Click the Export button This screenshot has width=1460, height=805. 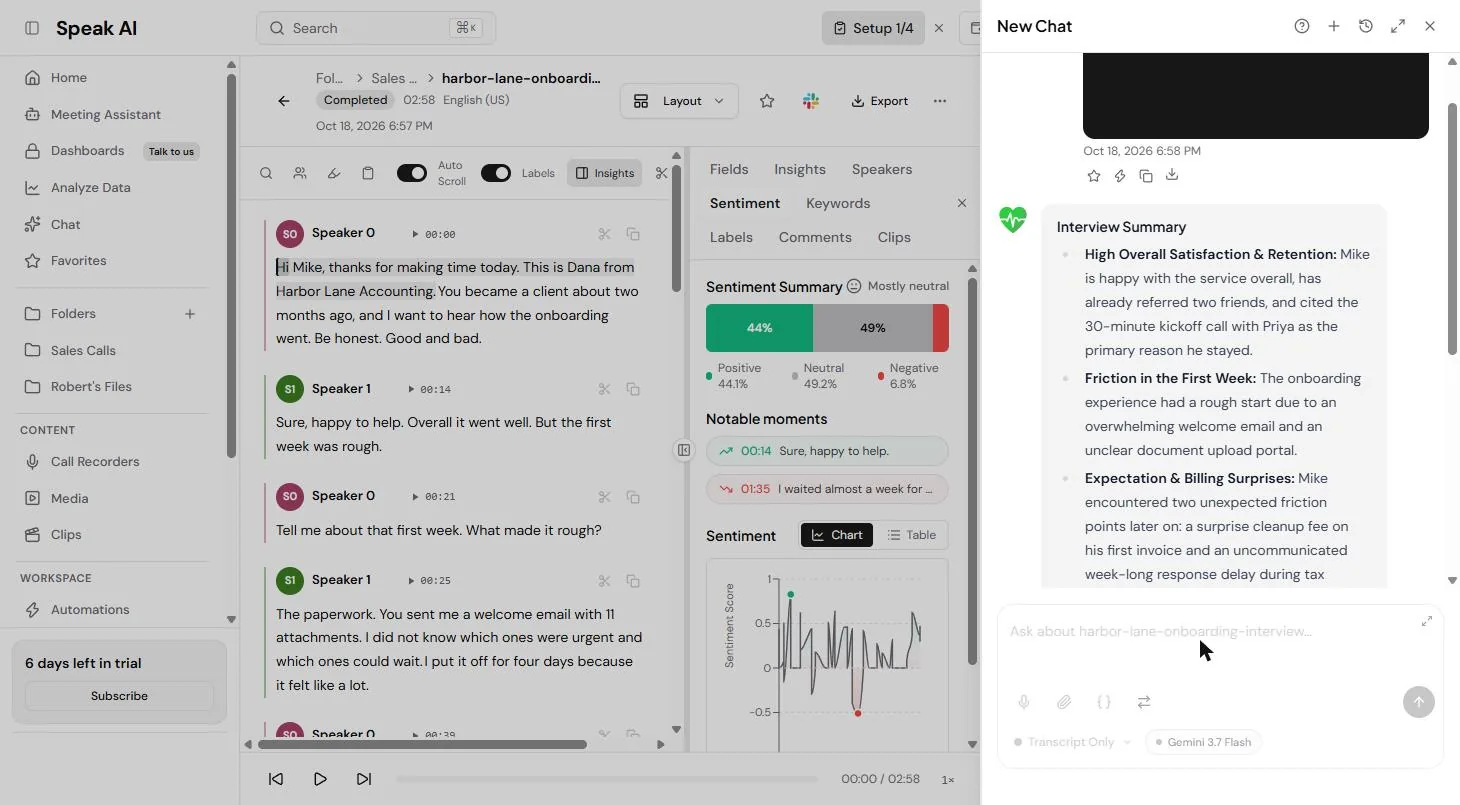(x=880, y=101)
